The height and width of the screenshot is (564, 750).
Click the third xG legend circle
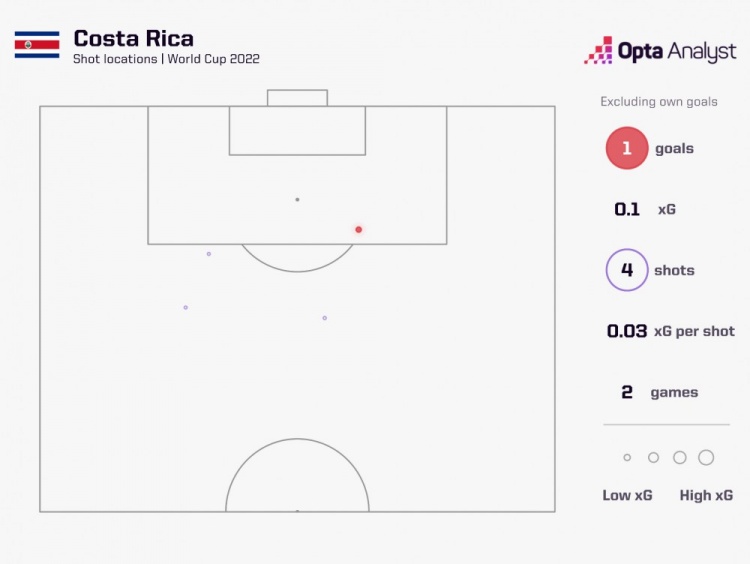[x=679, y=458]
